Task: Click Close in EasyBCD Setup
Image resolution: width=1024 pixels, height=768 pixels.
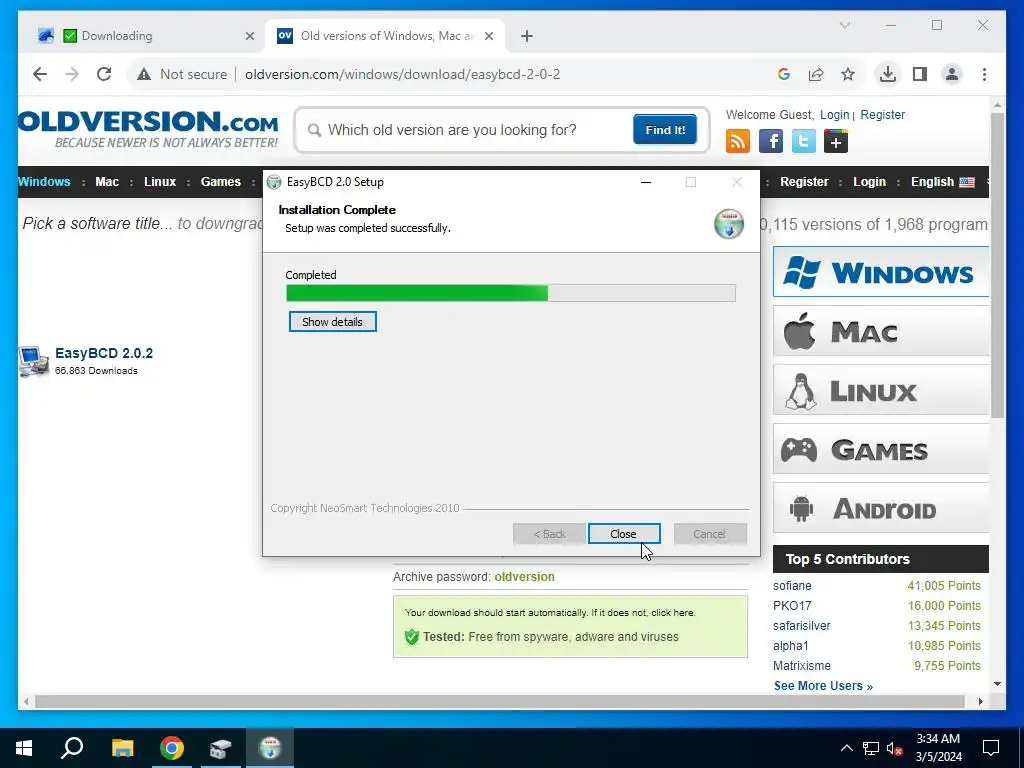Action: [x=624, y=534]
